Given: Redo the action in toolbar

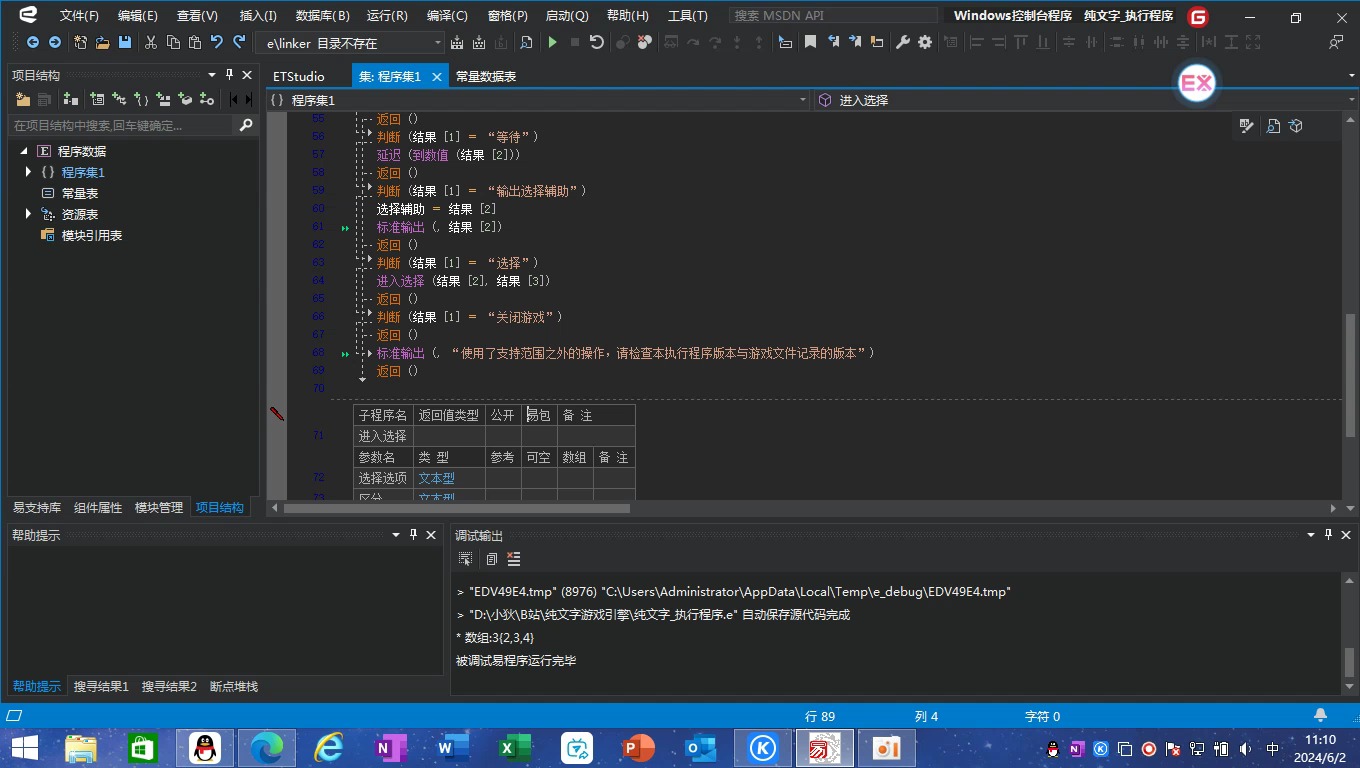Looking at the screenshot, I should [x=239, y=42].
